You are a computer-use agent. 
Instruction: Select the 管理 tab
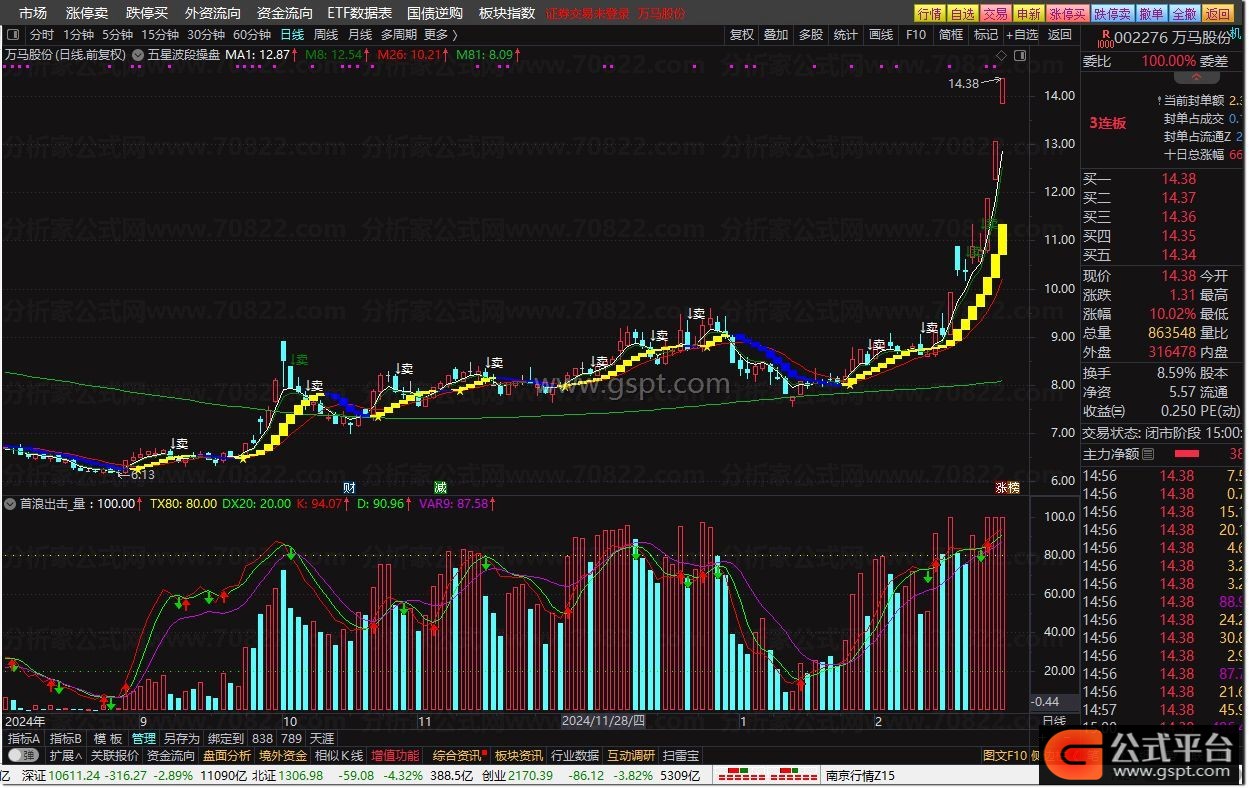pos(143,738)
